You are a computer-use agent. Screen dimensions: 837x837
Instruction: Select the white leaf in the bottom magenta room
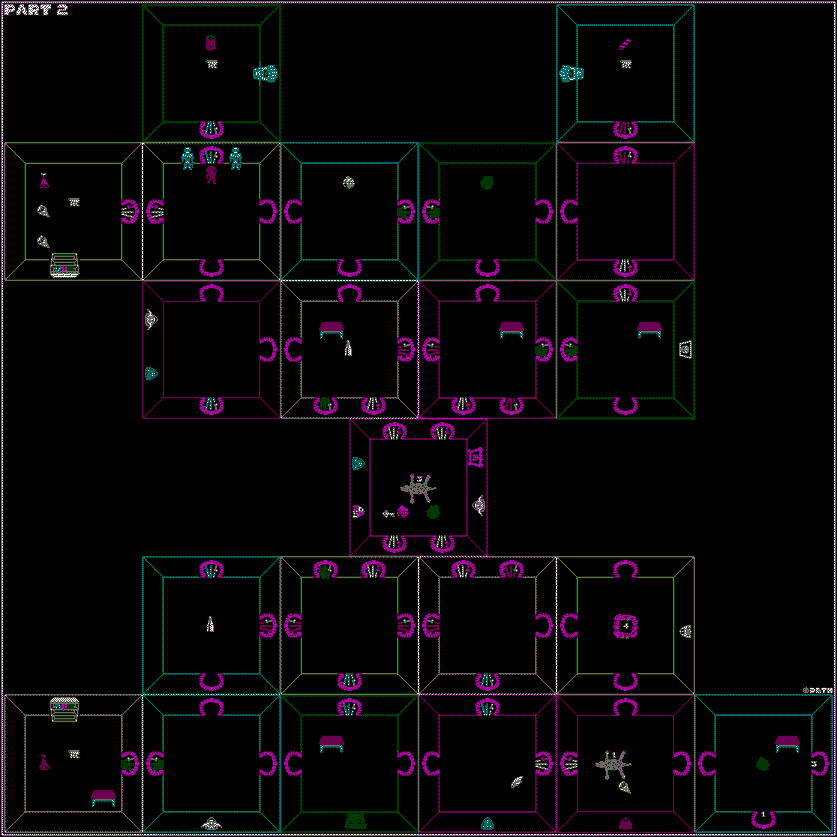(x=517, y=782)
